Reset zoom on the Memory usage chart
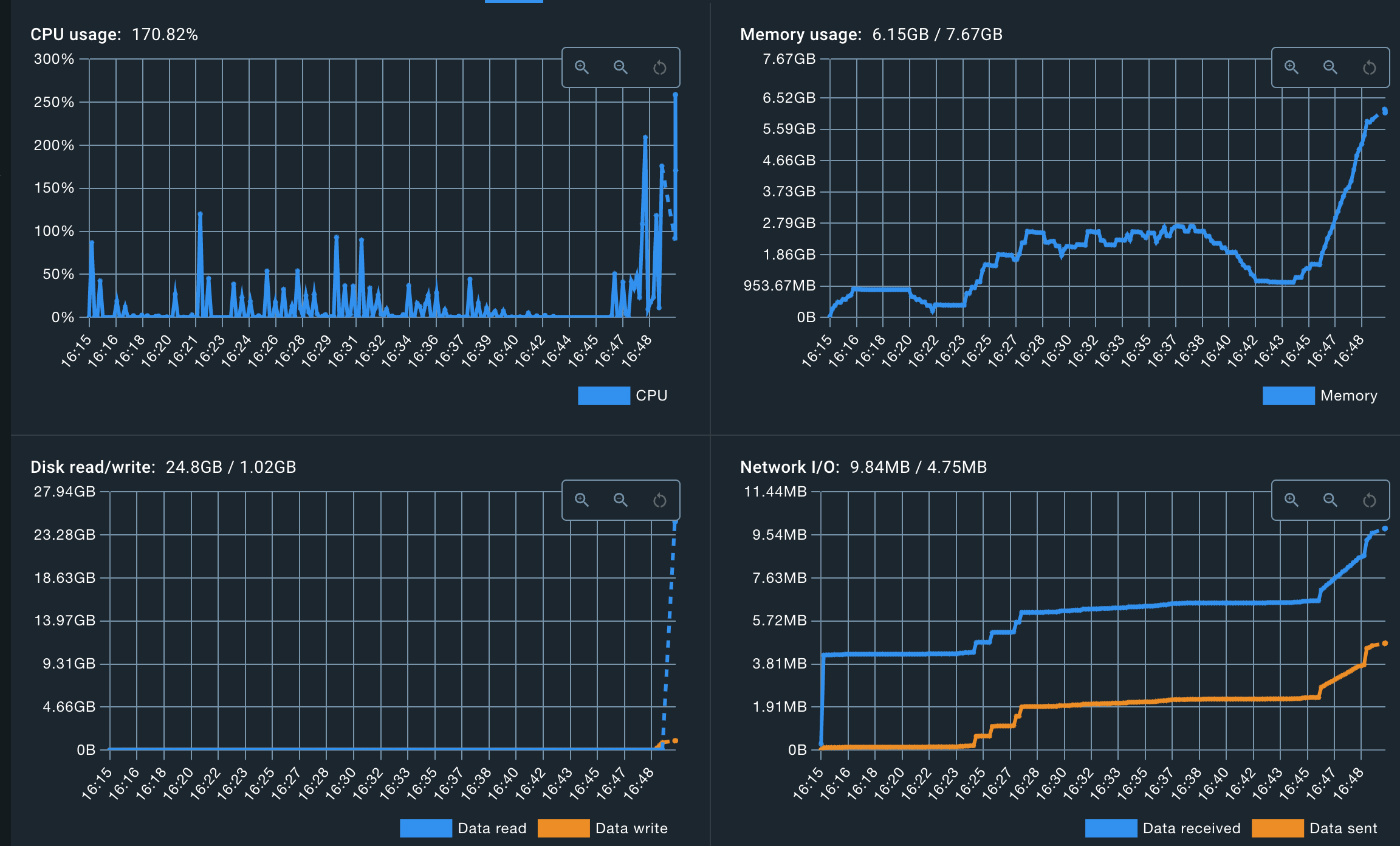 pos(1368,67)
